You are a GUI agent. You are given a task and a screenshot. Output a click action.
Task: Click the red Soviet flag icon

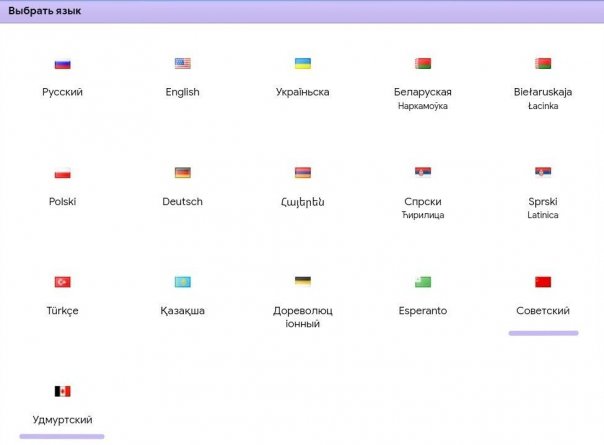pyautogui.click(x=543, y=282)
